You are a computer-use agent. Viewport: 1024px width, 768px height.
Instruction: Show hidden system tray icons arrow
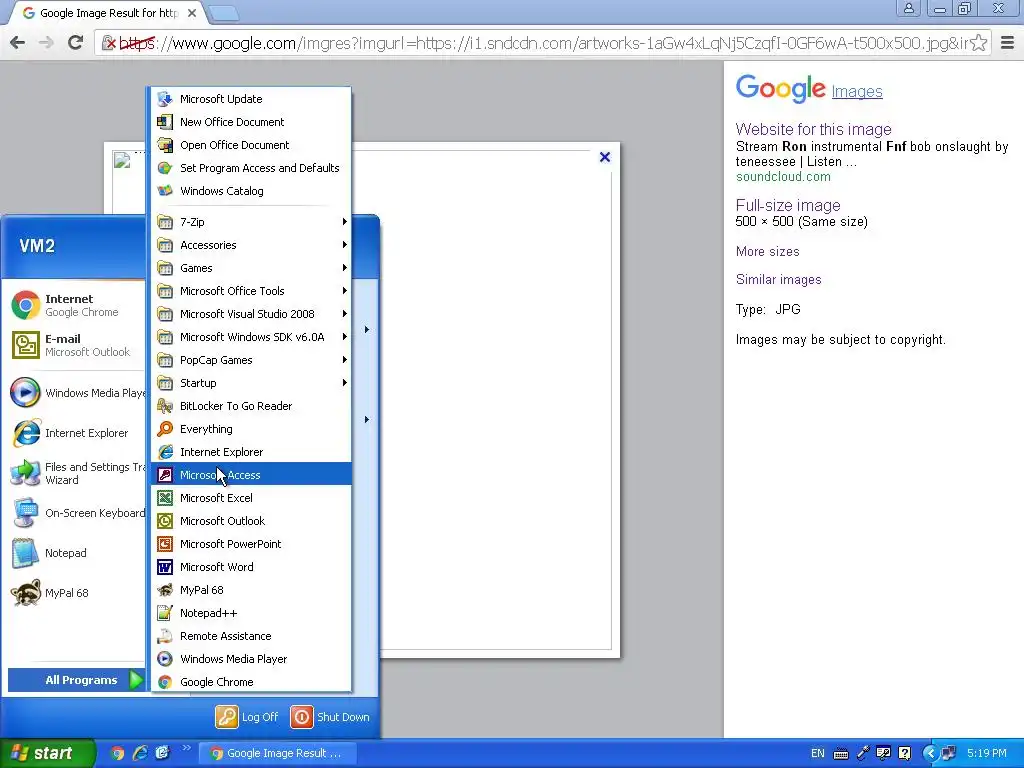click(929, 753)
